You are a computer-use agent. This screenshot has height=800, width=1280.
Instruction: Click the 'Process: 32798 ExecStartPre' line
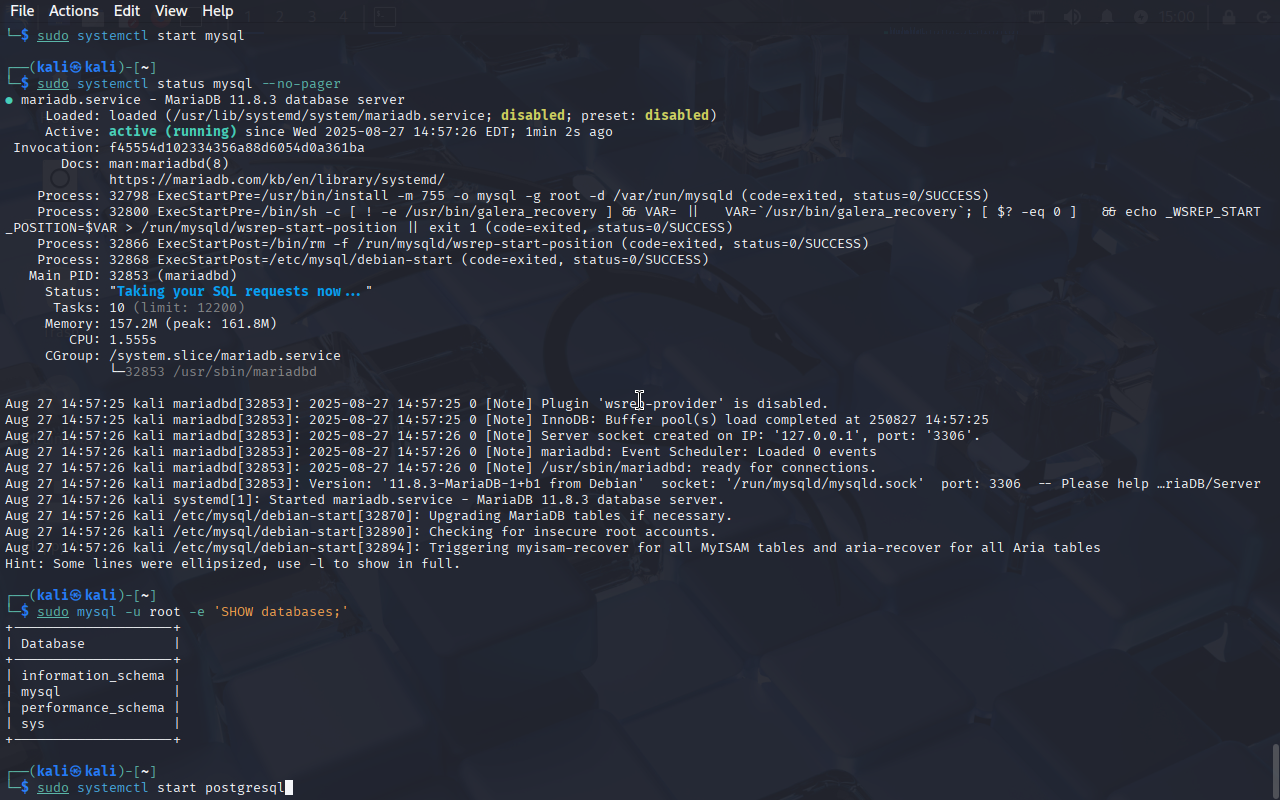[513, 196]
